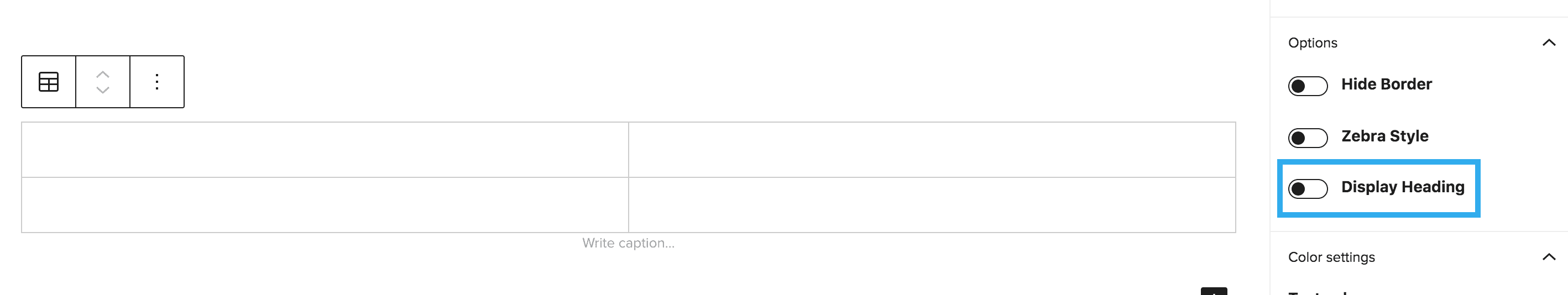Collapse Color settings using its chevron

point(1549,257)
